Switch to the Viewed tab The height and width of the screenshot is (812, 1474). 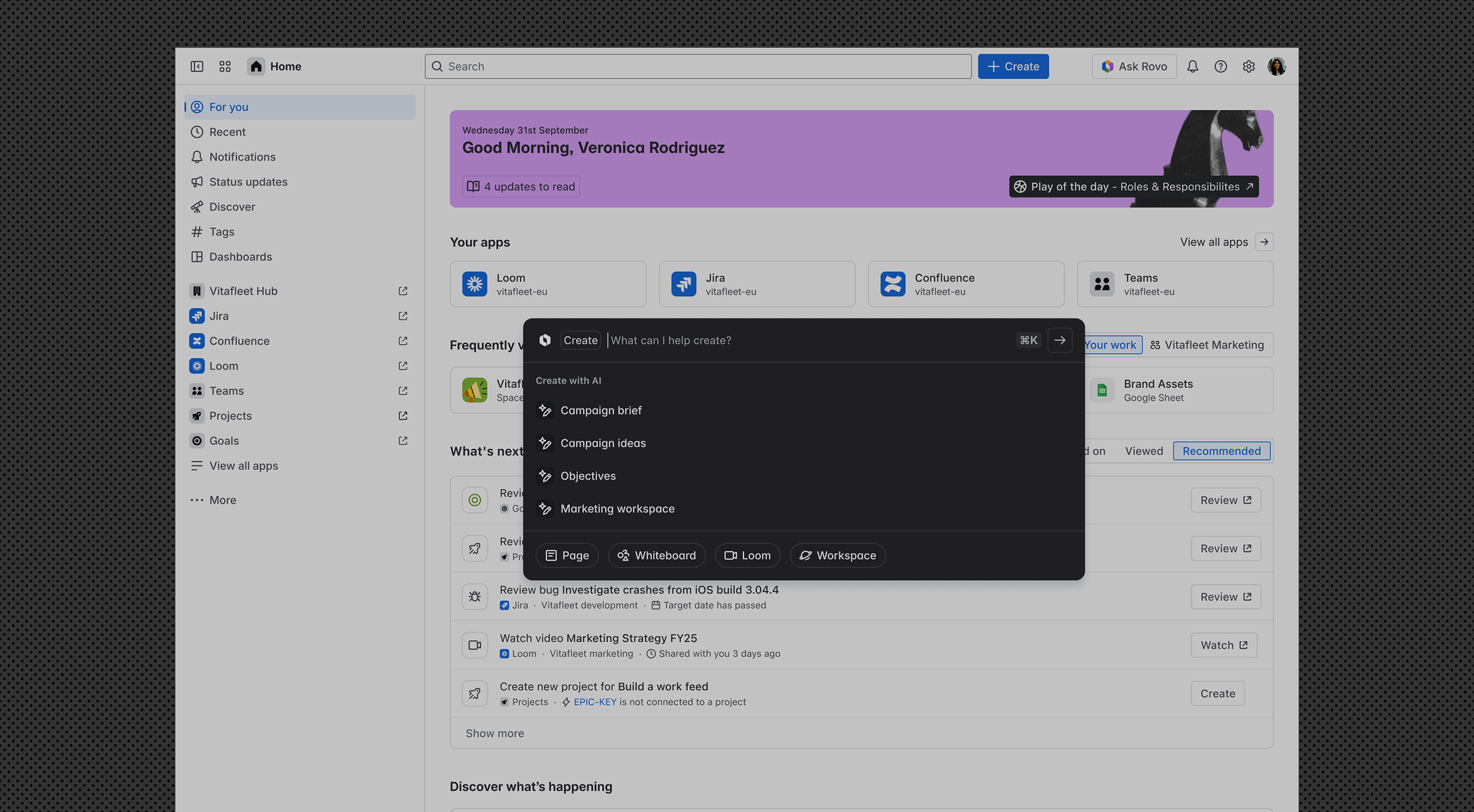click(x=1143, y=451)
